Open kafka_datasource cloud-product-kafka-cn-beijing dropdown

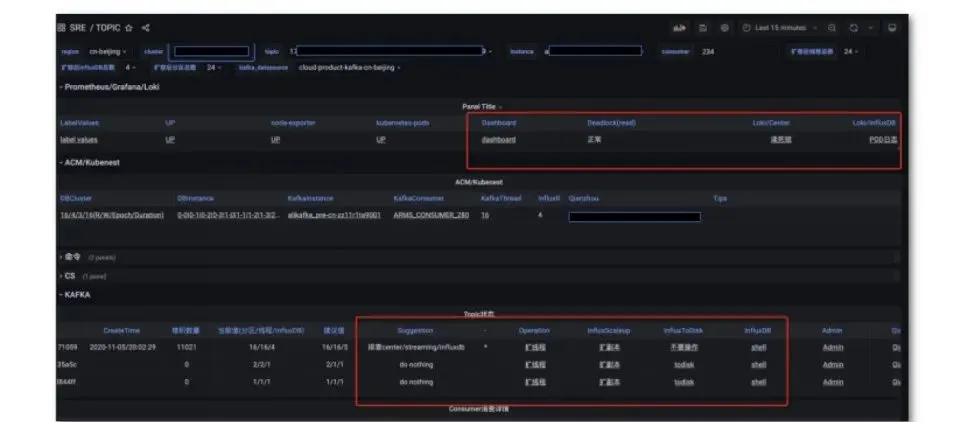tap(350, 67)
